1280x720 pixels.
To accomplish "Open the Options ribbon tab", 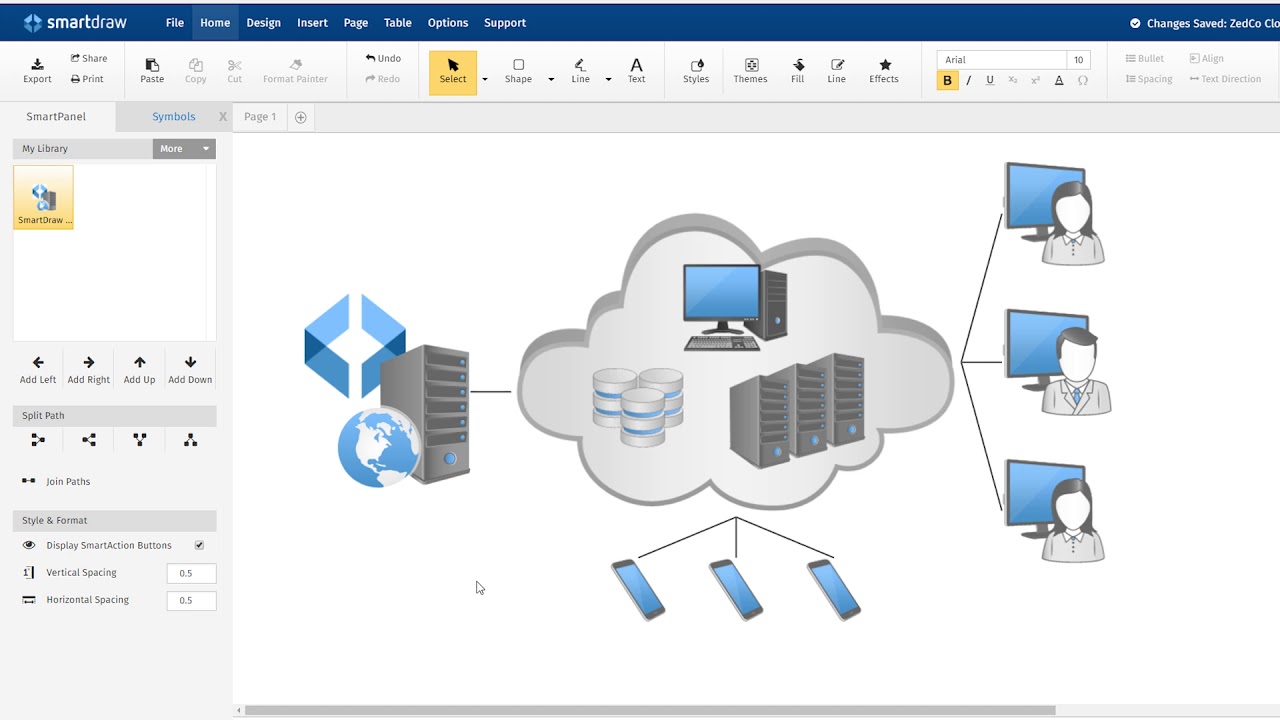I will click(447, 22).
